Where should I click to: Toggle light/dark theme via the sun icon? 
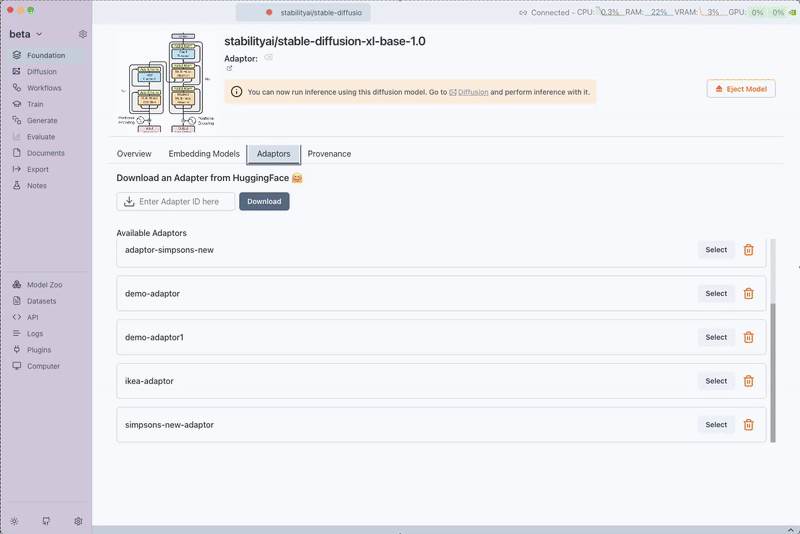coord(14,521)
